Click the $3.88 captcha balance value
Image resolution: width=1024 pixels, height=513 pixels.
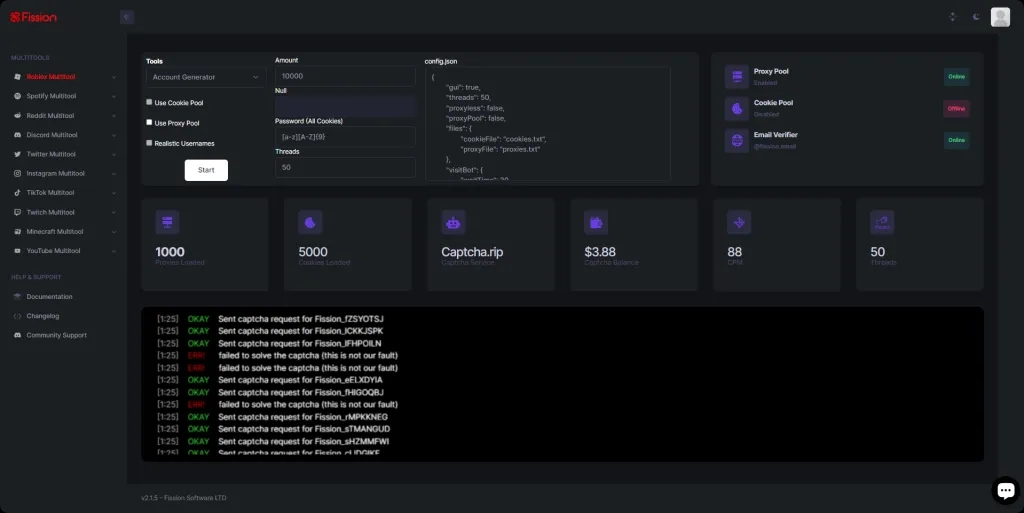pyautogui.click(x=600, y=252)
